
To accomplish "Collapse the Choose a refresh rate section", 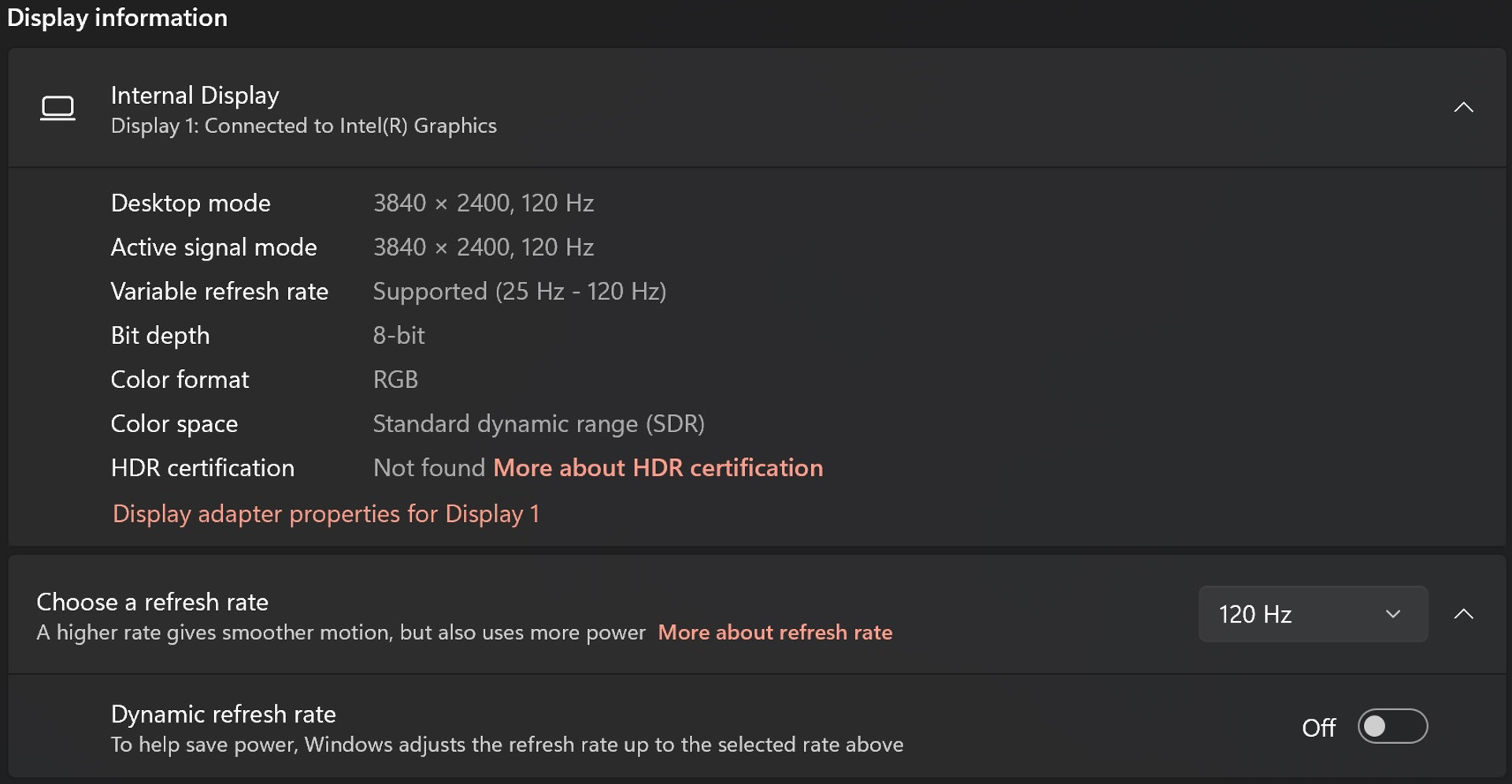I will [1463, 614].
